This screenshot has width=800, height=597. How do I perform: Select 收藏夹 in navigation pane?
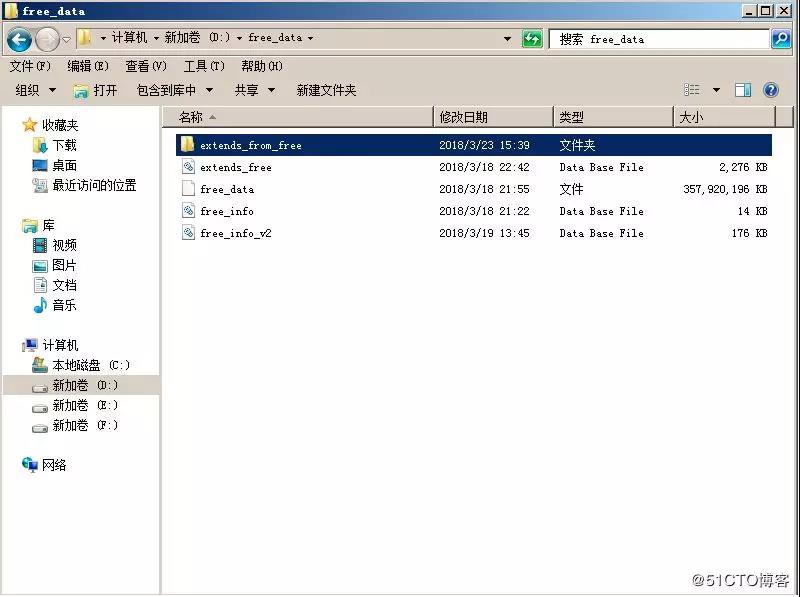tap(60, 125)
